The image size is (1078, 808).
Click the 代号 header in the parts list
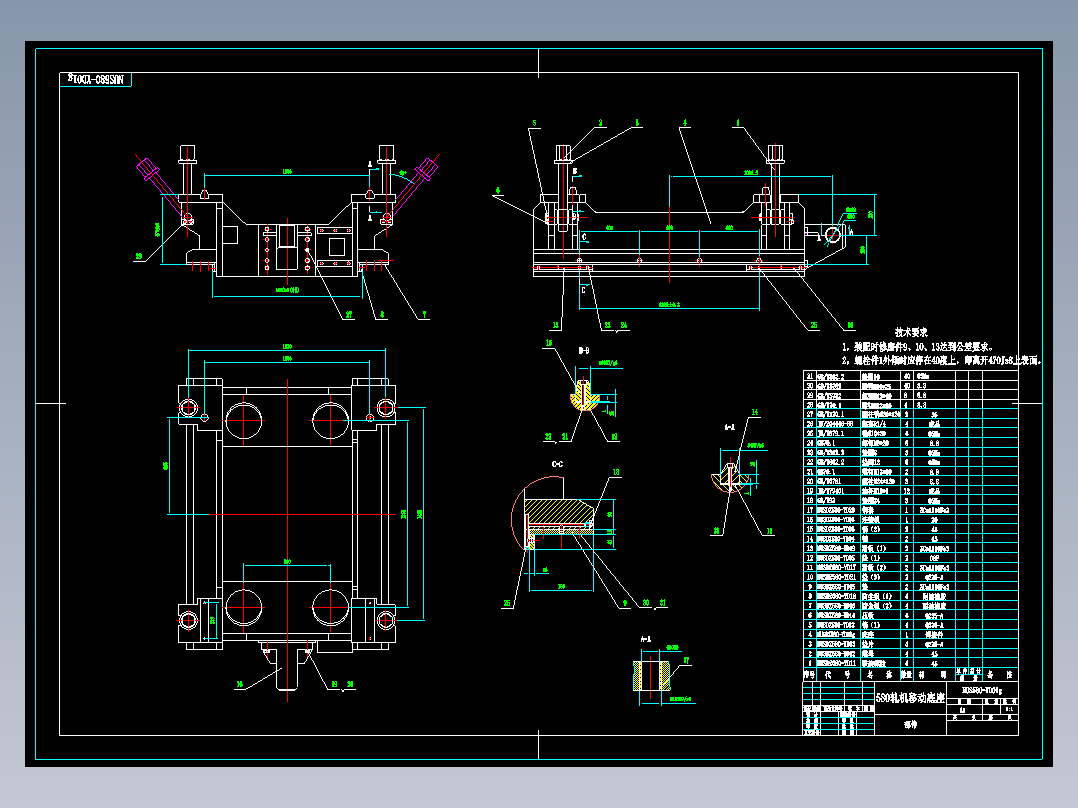838,675
